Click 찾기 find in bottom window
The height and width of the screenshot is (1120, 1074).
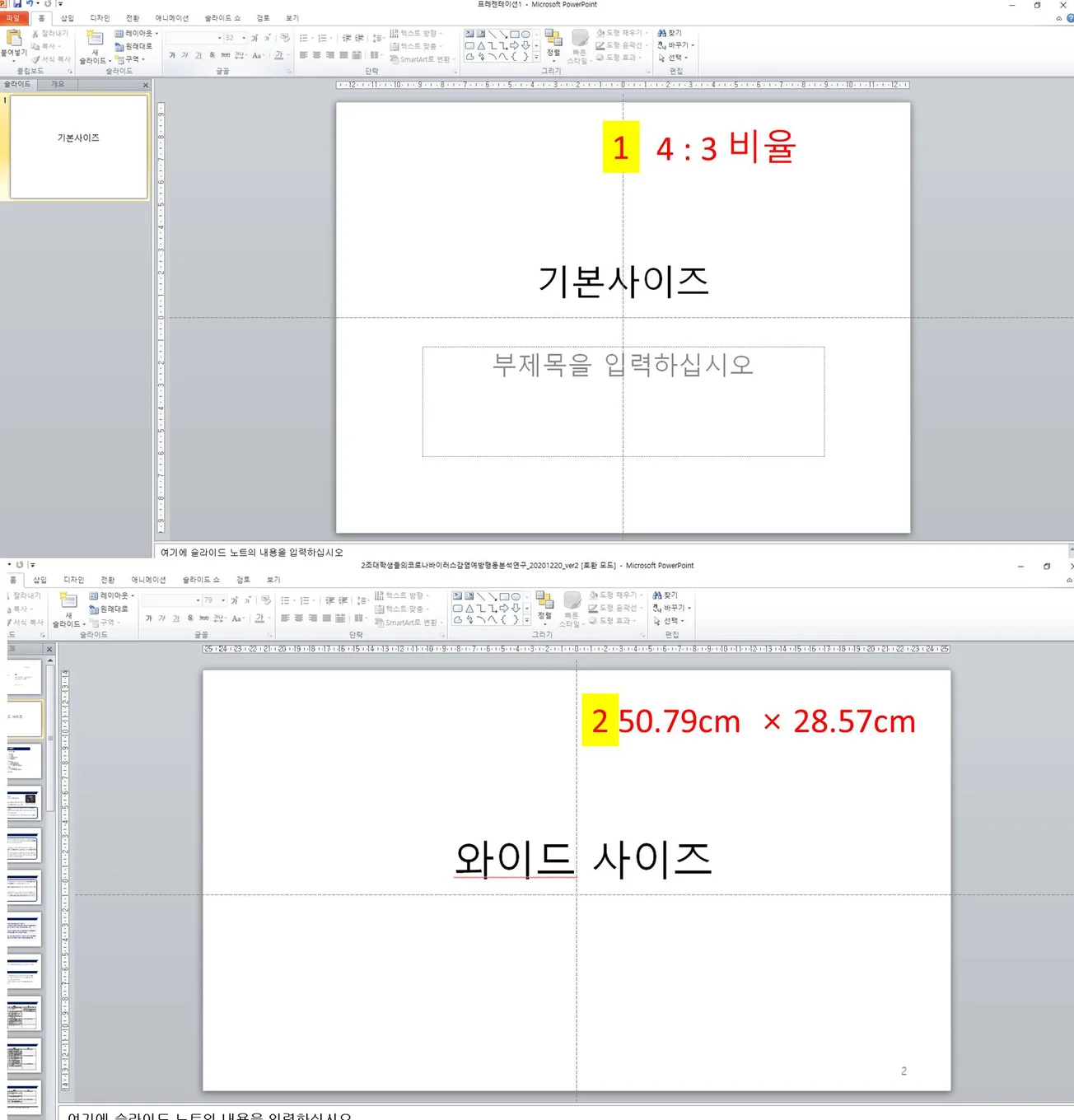click(x=665, y=595)
